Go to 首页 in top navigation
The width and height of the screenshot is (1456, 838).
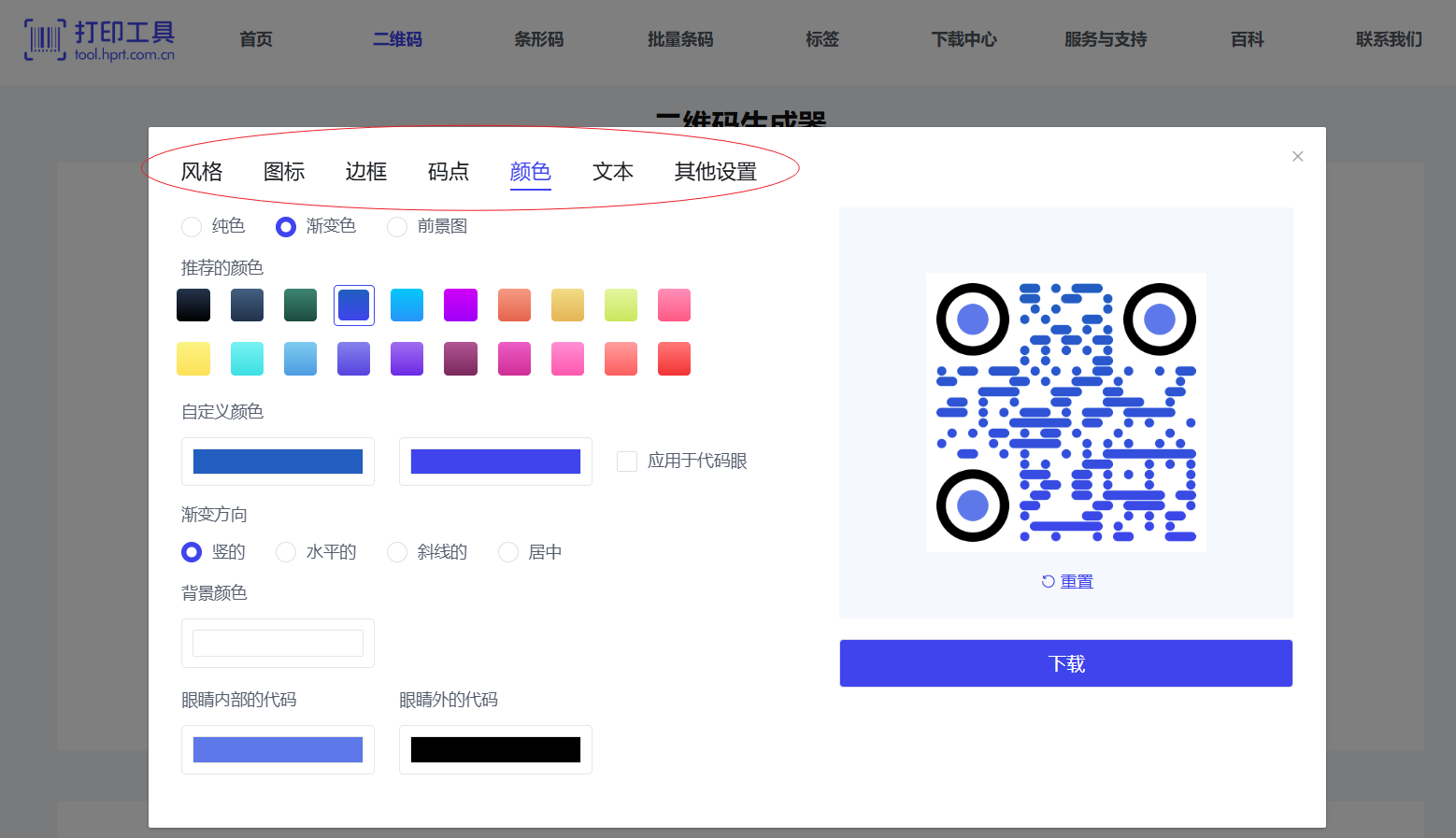[x=256, y=39]
